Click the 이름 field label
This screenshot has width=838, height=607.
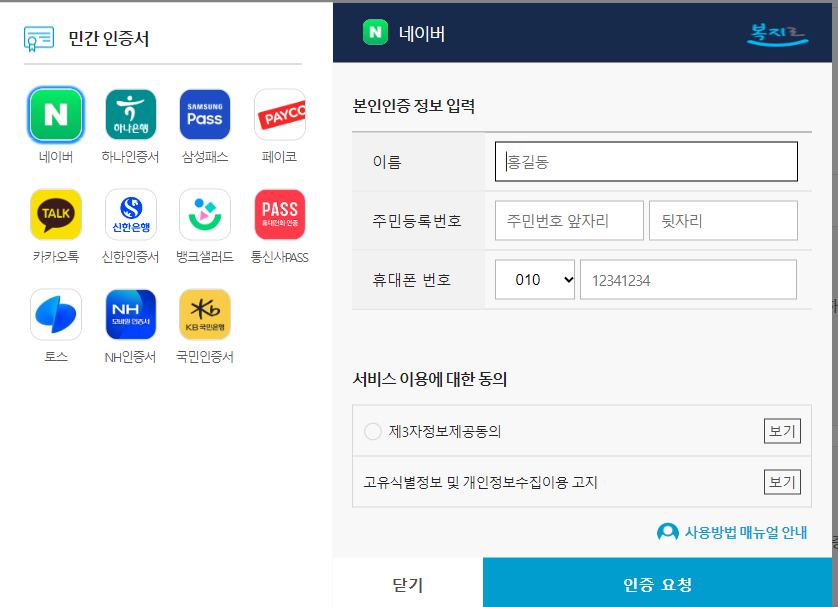[387, 162]
